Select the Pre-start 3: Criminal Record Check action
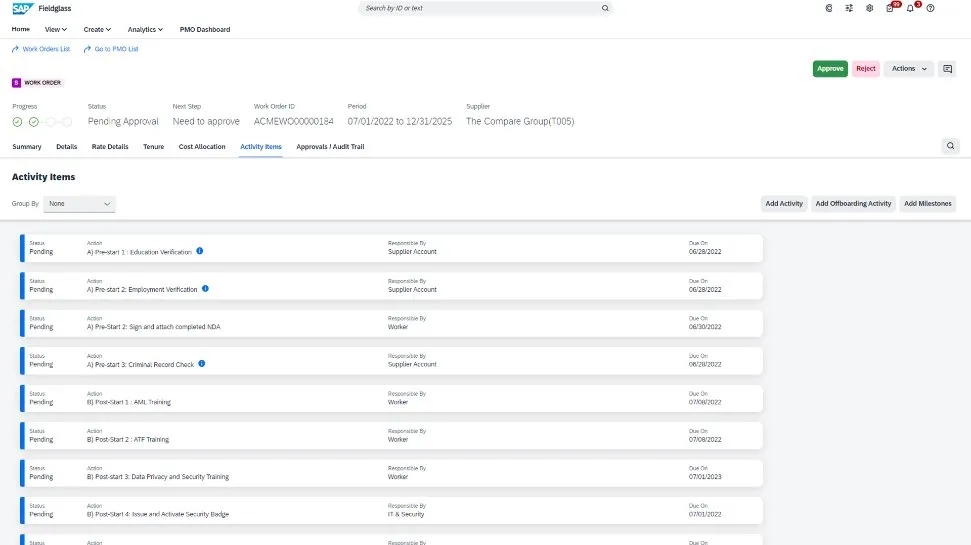This screenshot has width=971, height=545. [x=141, y=365]
